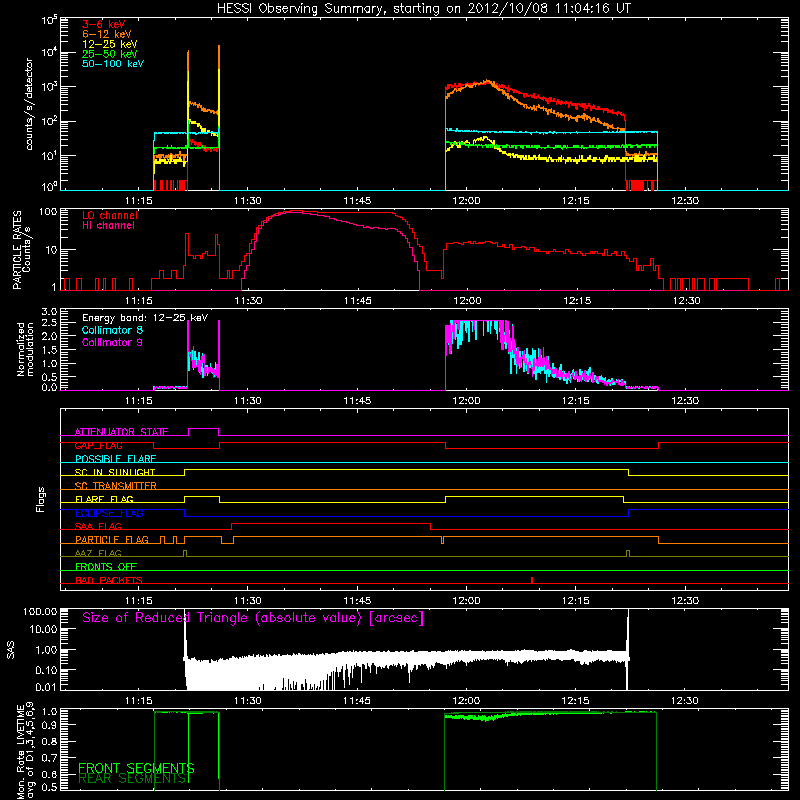This screenshot has width=800, height=800.
Task: Click the Normalized modulation axis label
Action: pos(25,349)
